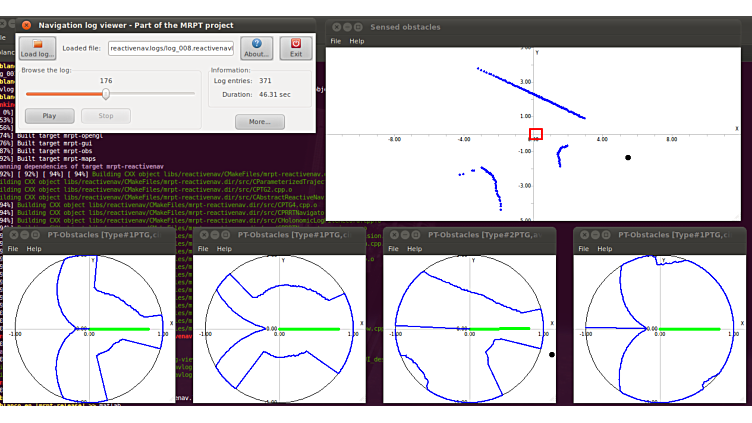The image size is (752, 423).
Task: Click the green direction line in leftmost PT-Obstacles plot
Action: tap(120, 329)
